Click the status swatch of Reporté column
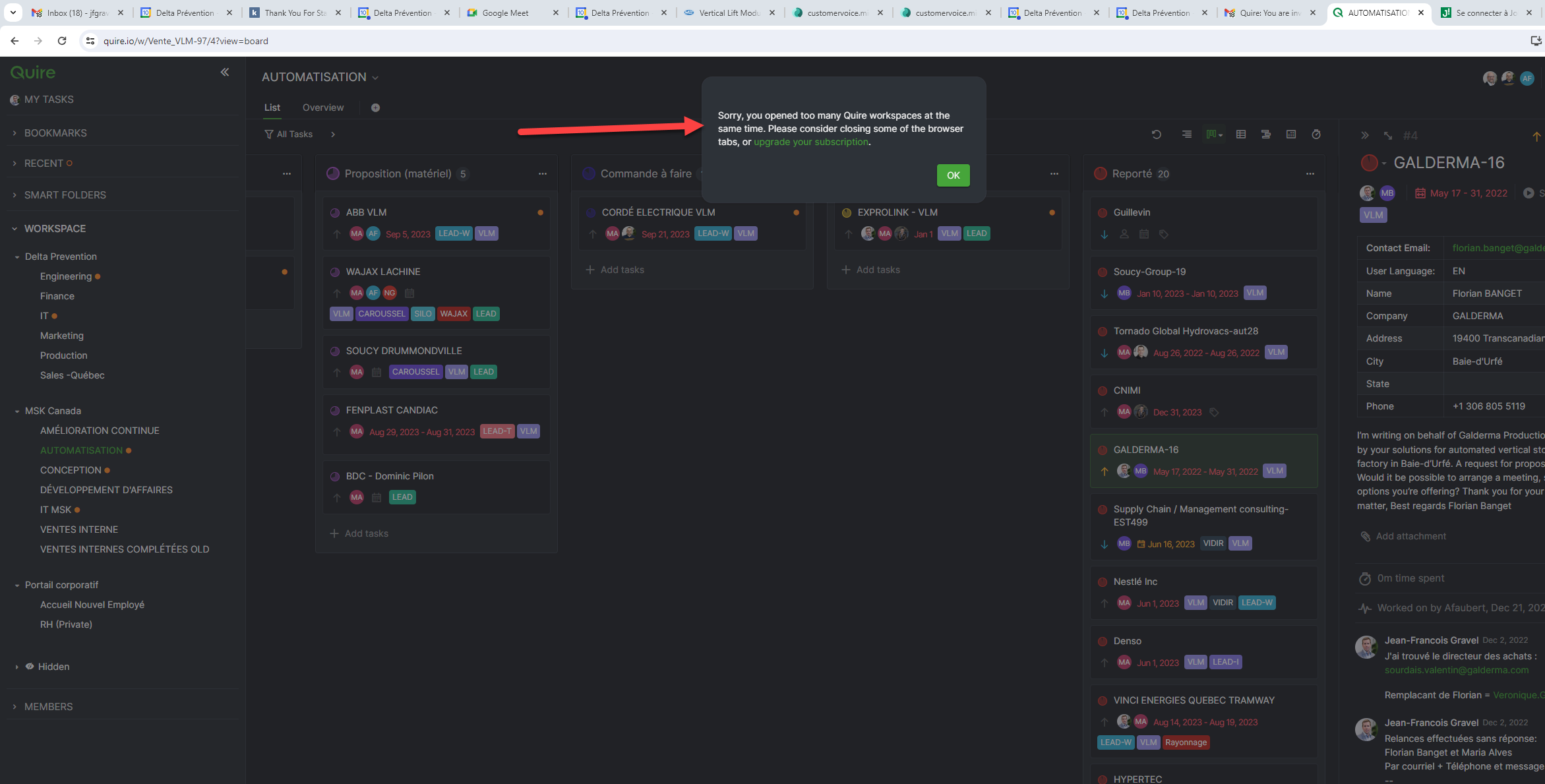 [x=1101, y=174]
